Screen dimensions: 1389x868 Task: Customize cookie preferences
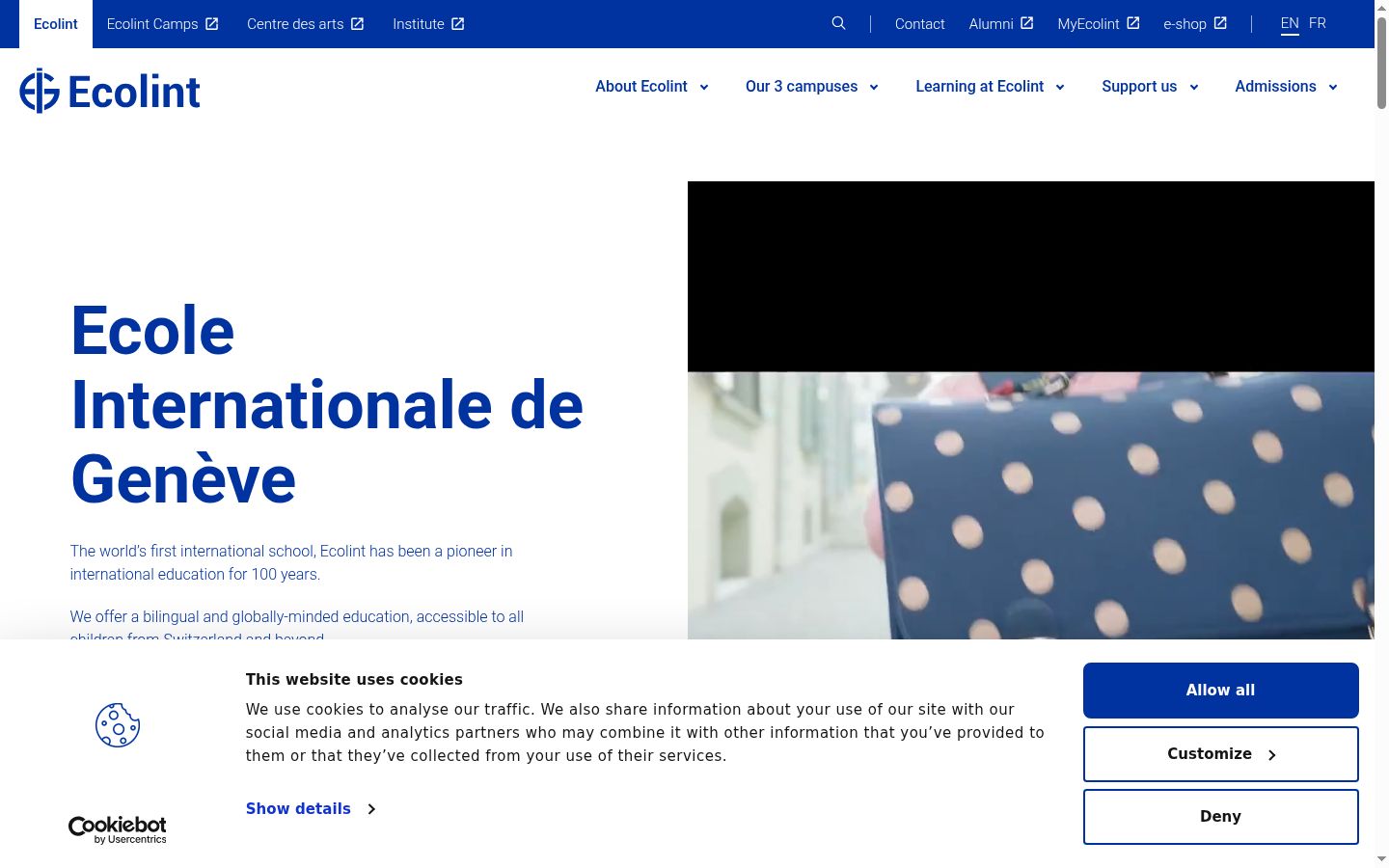(x=1220, y=754)
